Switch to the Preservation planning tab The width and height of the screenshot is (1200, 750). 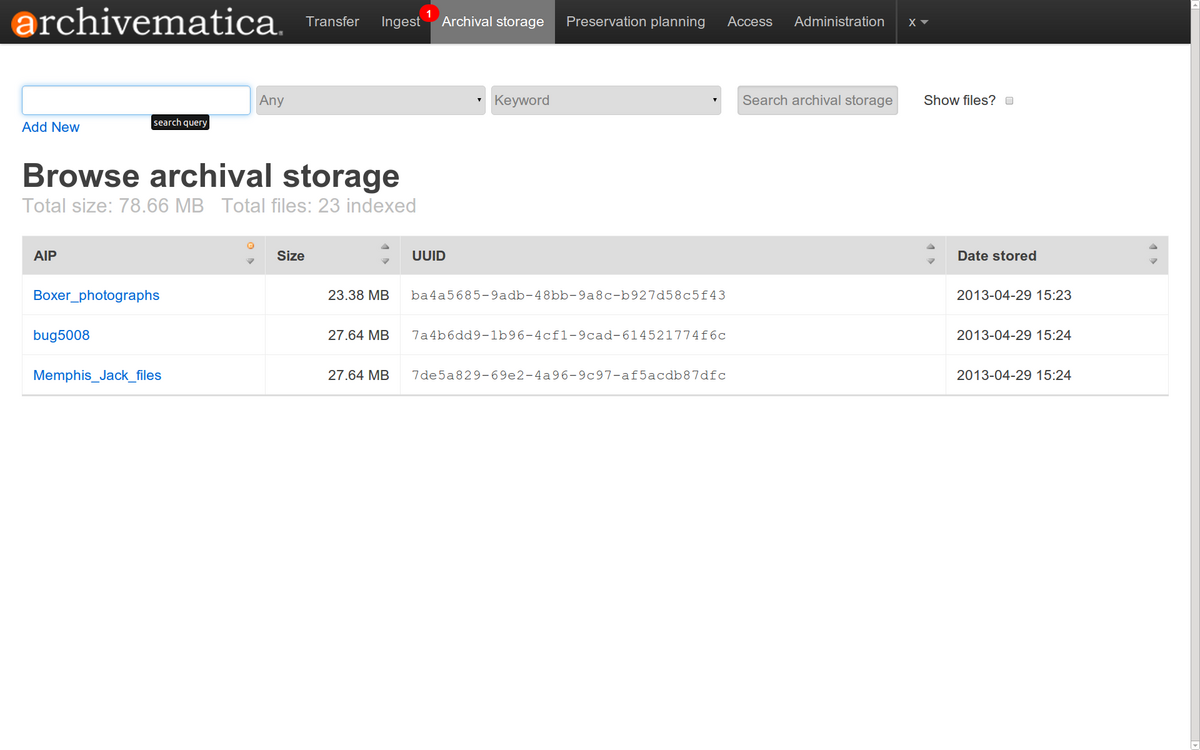[635, 21]
